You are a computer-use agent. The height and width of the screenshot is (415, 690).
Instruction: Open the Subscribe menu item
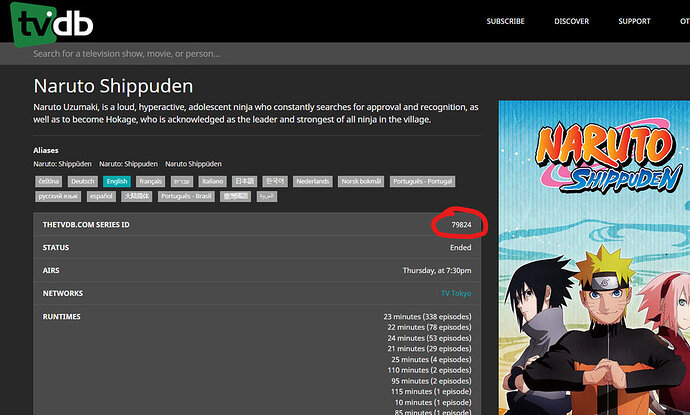(505, 21)
